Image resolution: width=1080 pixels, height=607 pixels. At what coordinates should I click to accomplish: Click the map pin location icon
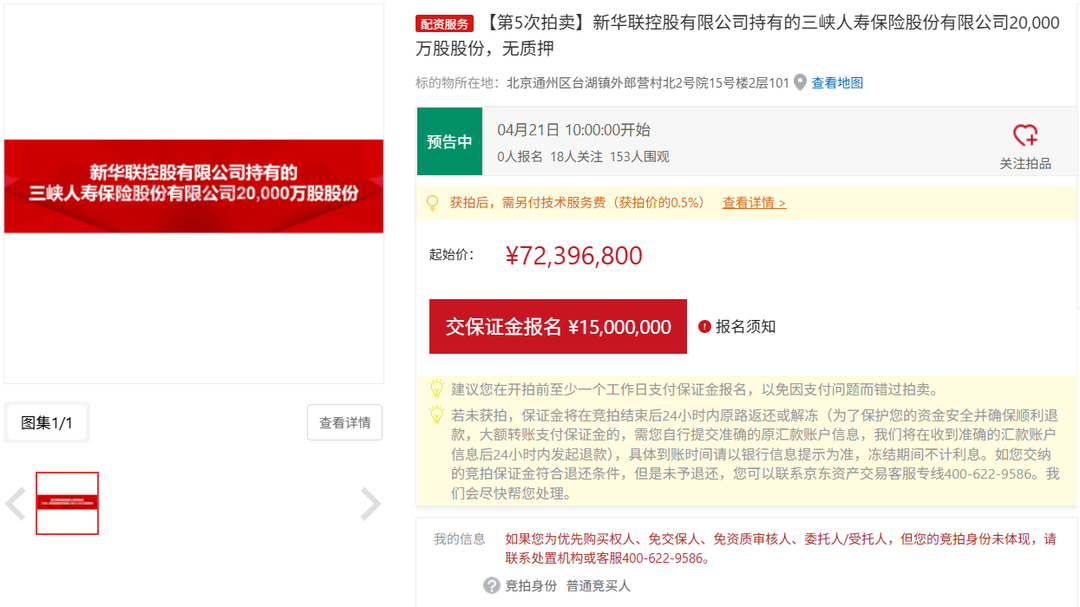800,83
